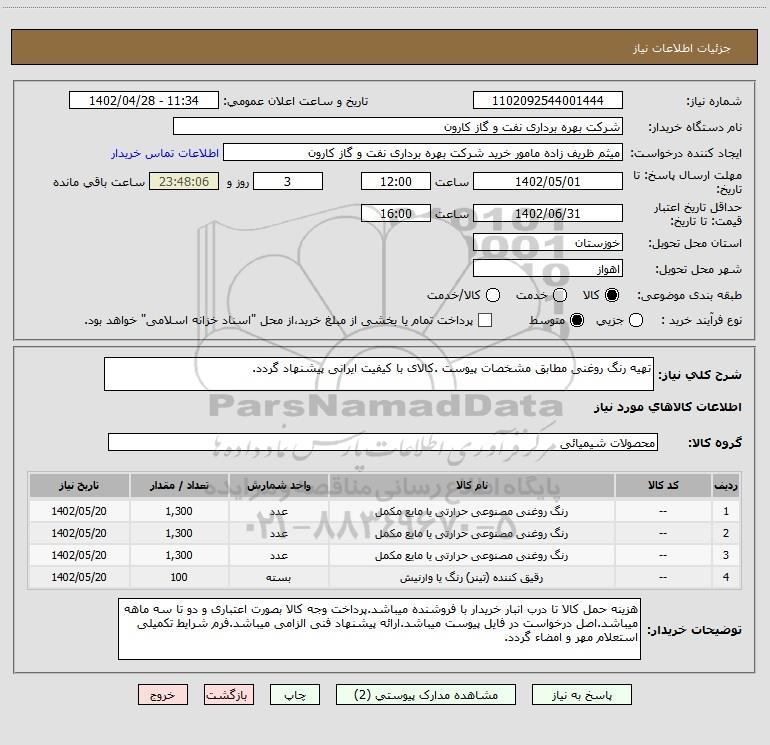
Task: Click the province field خوزستان
Action: pyautogui.click(x=548, y=242)
